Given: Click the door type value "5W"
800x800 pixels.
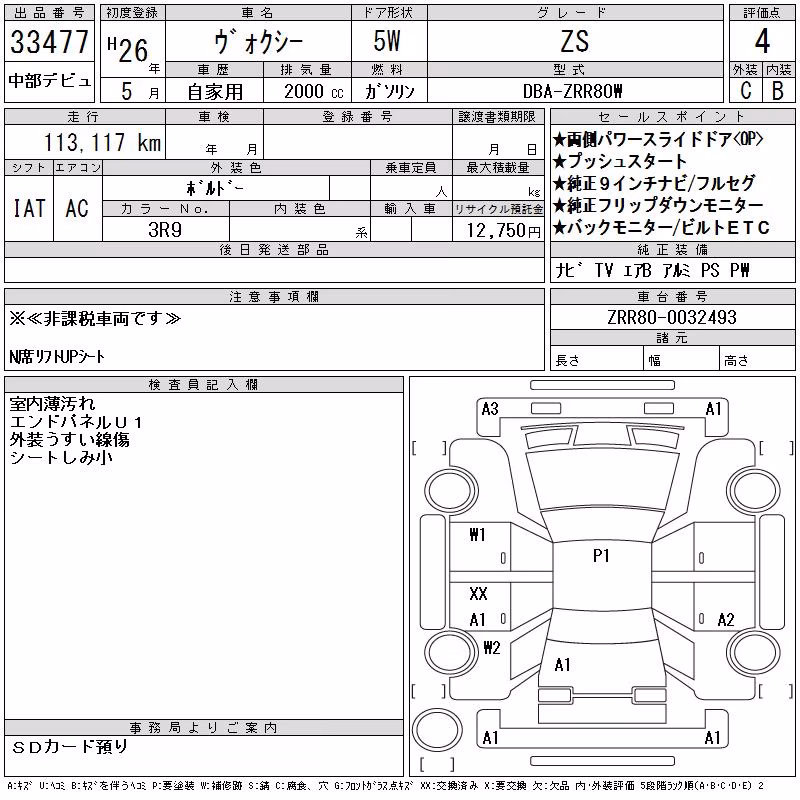Looking at the screenshot, I should [x=387, y=41].
